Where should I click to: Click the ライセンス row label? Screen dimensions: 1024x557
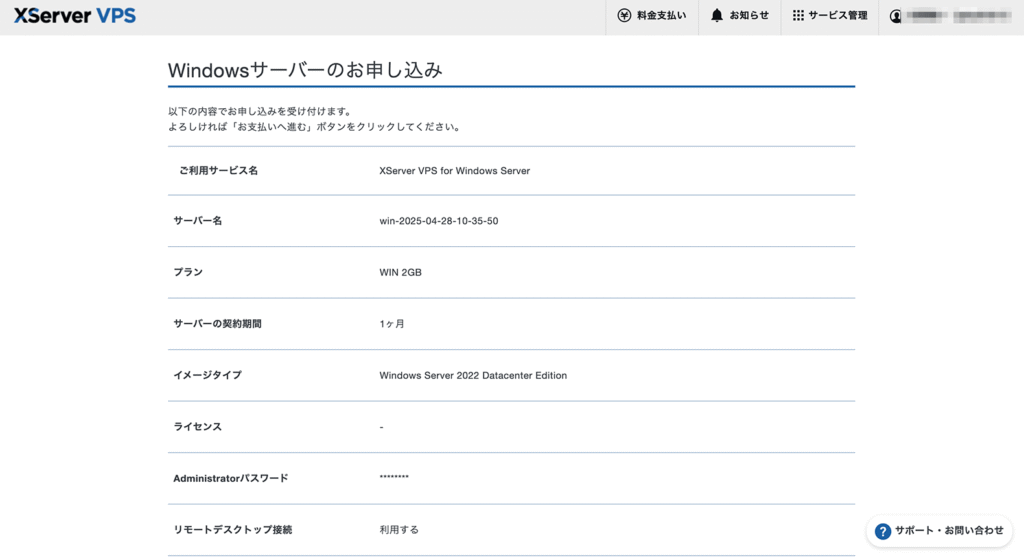(197, 427)
